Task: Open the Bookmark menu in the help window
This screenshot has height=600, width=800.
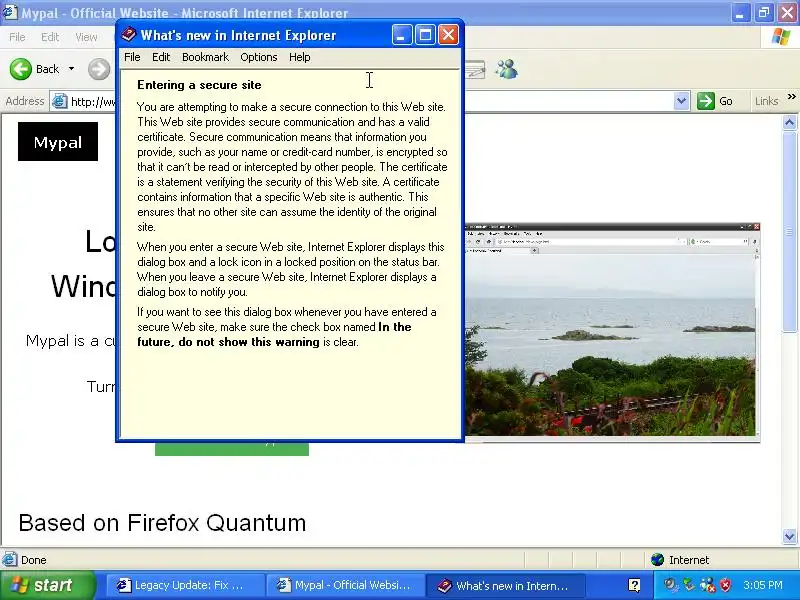Action: coord(205,57)
